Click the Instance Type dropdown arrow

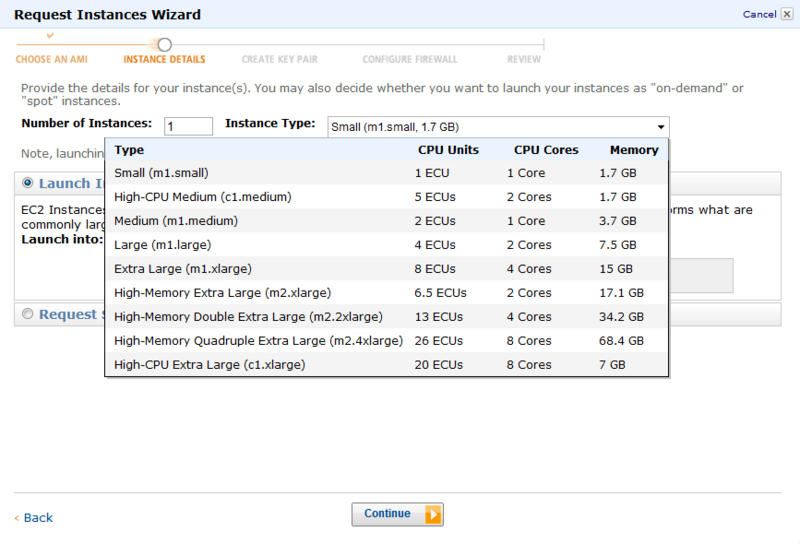coord(661,127)
